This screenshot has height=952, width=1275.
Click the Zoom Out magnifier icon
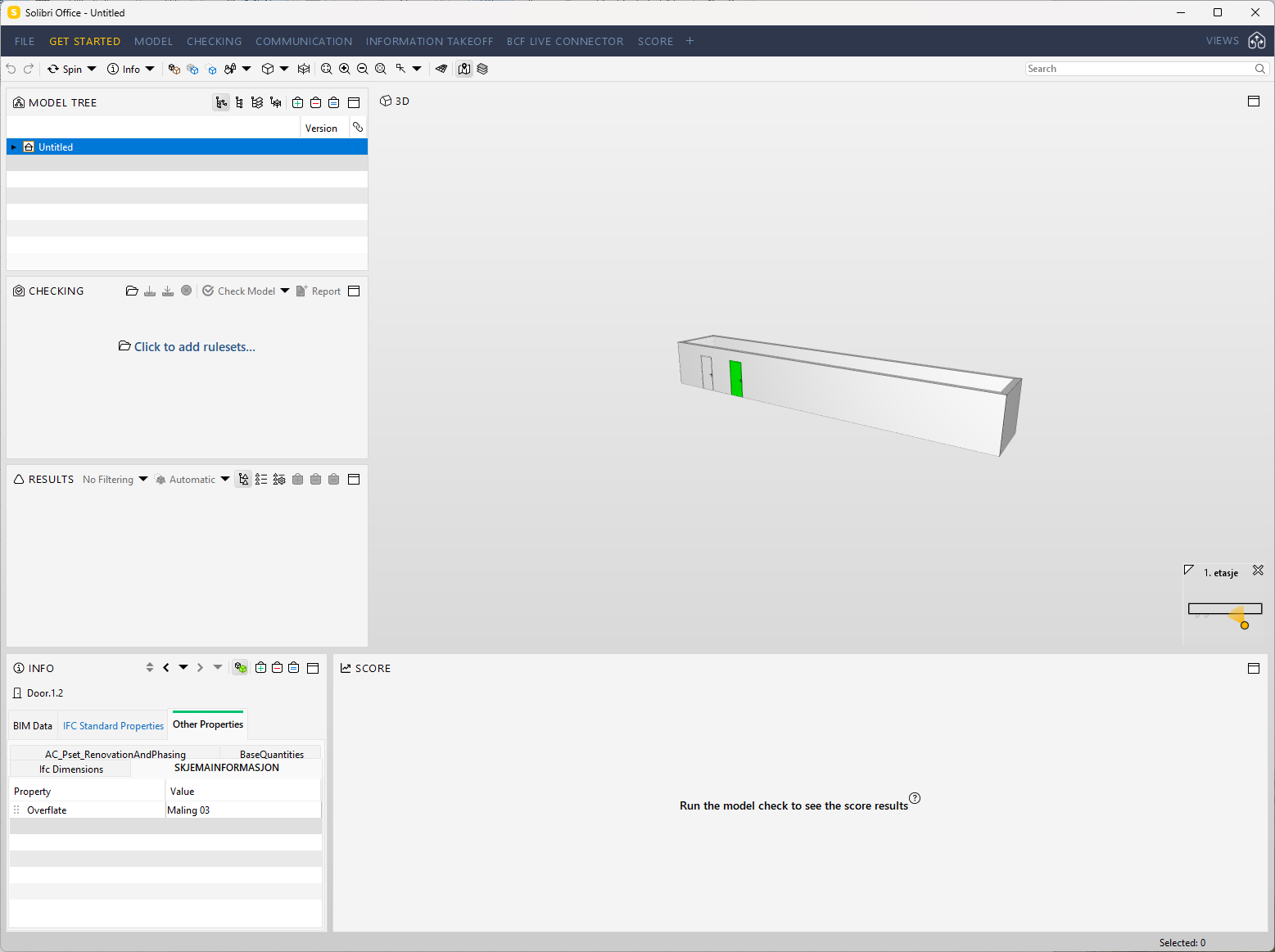[x=363, y=69]
